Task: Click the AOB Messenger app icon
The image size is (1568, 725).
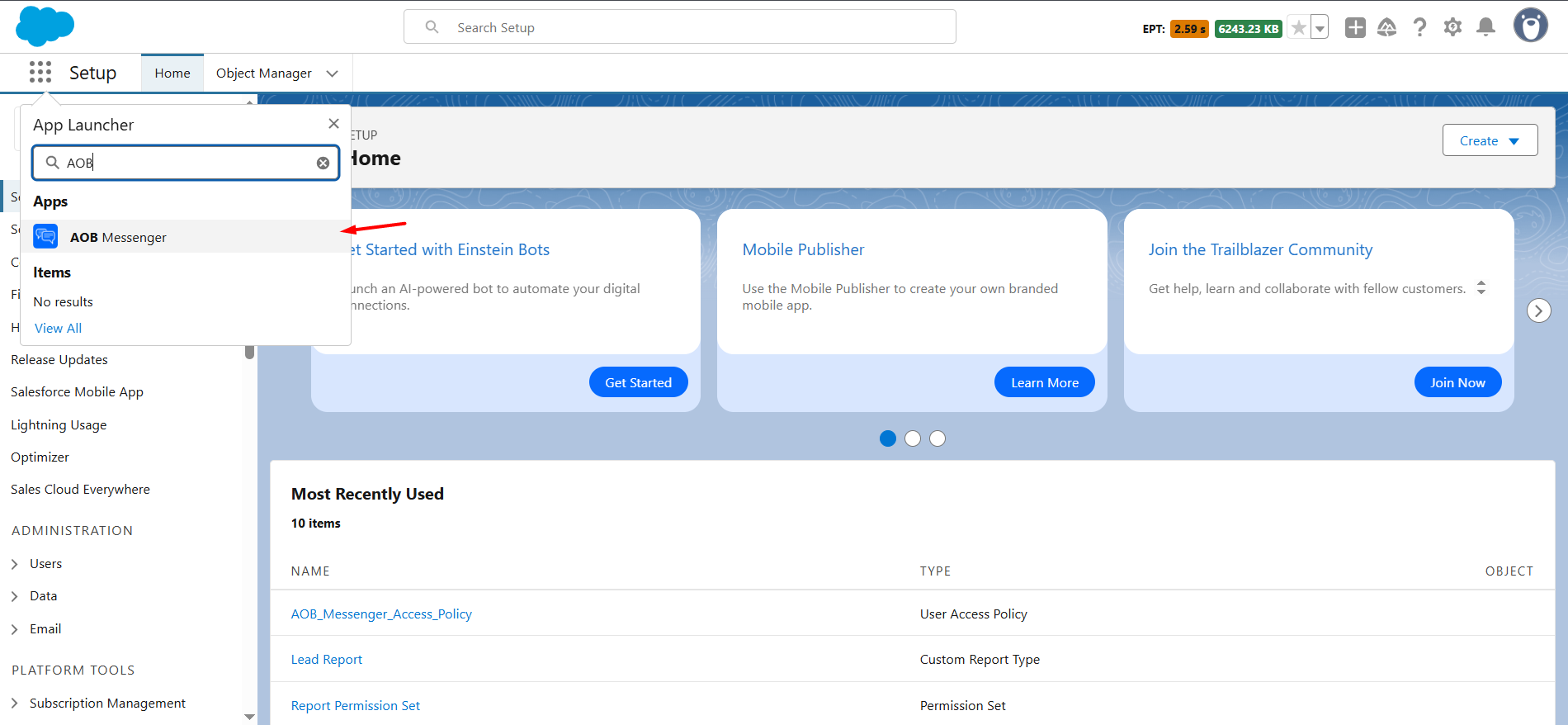Action: coord(45,237)
